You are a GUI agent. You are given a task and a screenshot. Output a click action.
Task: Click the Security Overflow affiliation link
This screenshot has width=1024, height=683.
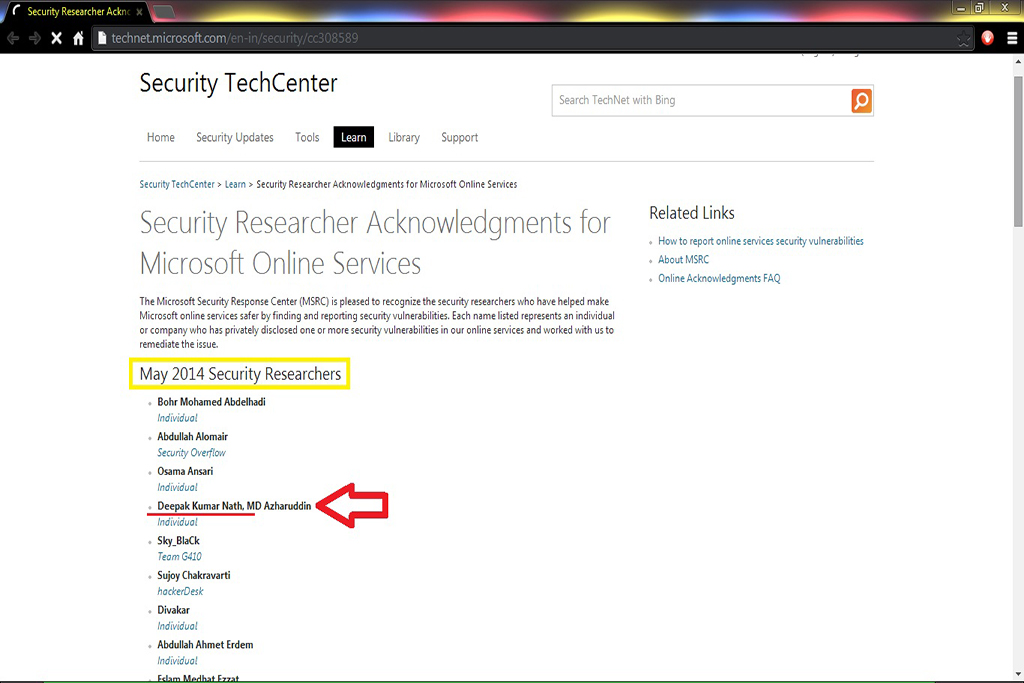(x=191, y=453)
